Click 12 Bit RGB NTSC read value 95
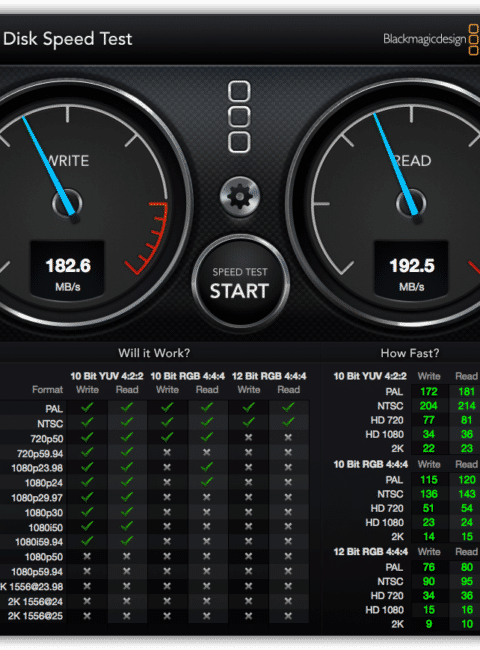The width and height of the screenshot is (480, 650). pos(467,582)
